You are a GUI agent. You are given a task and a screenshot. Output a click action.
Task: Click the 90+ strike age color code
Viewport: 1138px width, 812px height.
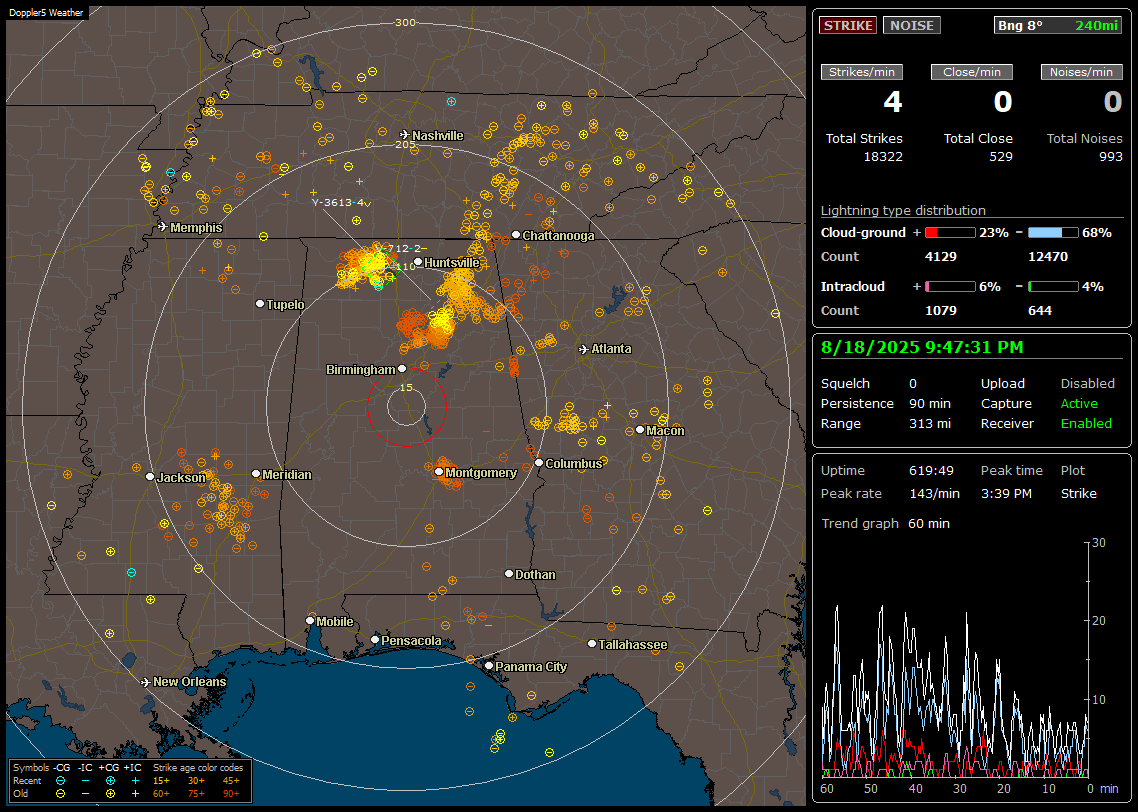[x=231, y=794]
